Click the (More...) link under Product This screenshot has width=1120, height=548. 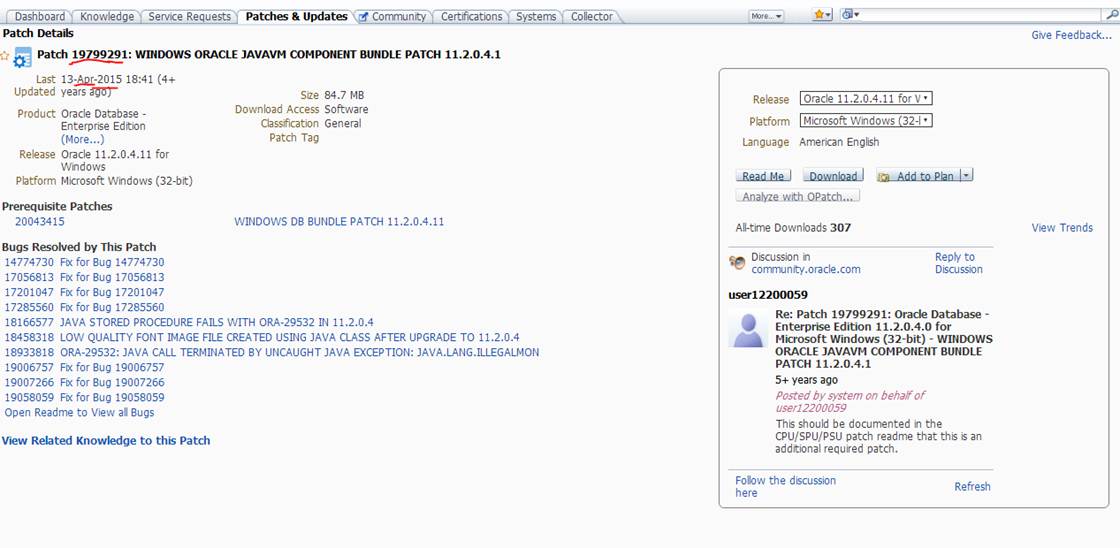pos(82,139)
